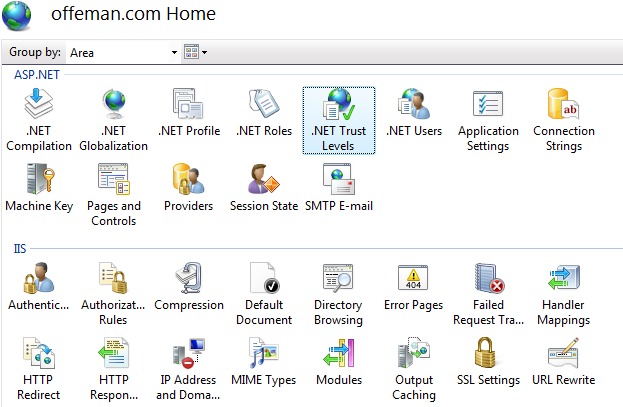
Task: Open Pages and Controls settings
Action: coord(113,195)
